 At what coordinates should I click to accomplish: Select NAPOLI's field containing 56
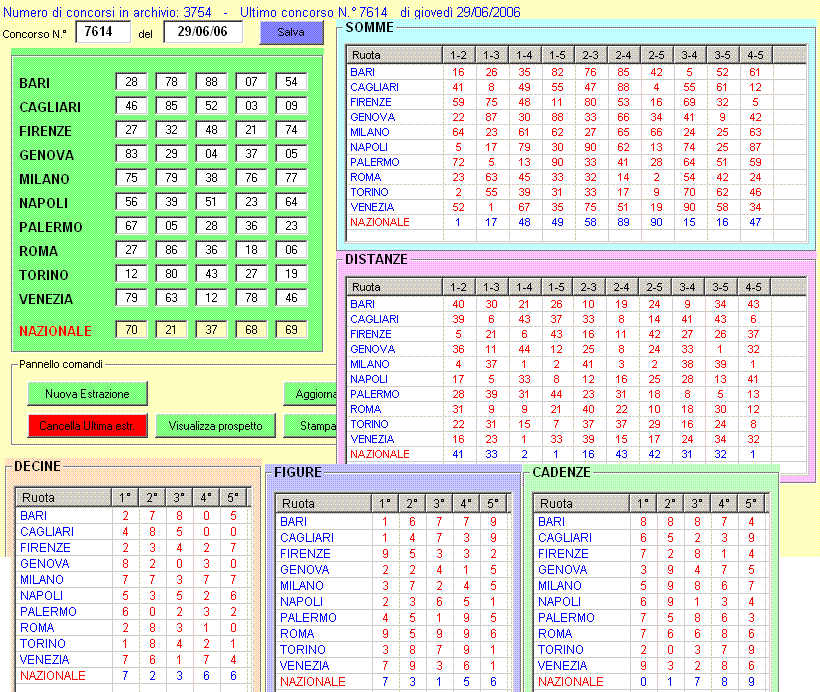coord(131,202)
